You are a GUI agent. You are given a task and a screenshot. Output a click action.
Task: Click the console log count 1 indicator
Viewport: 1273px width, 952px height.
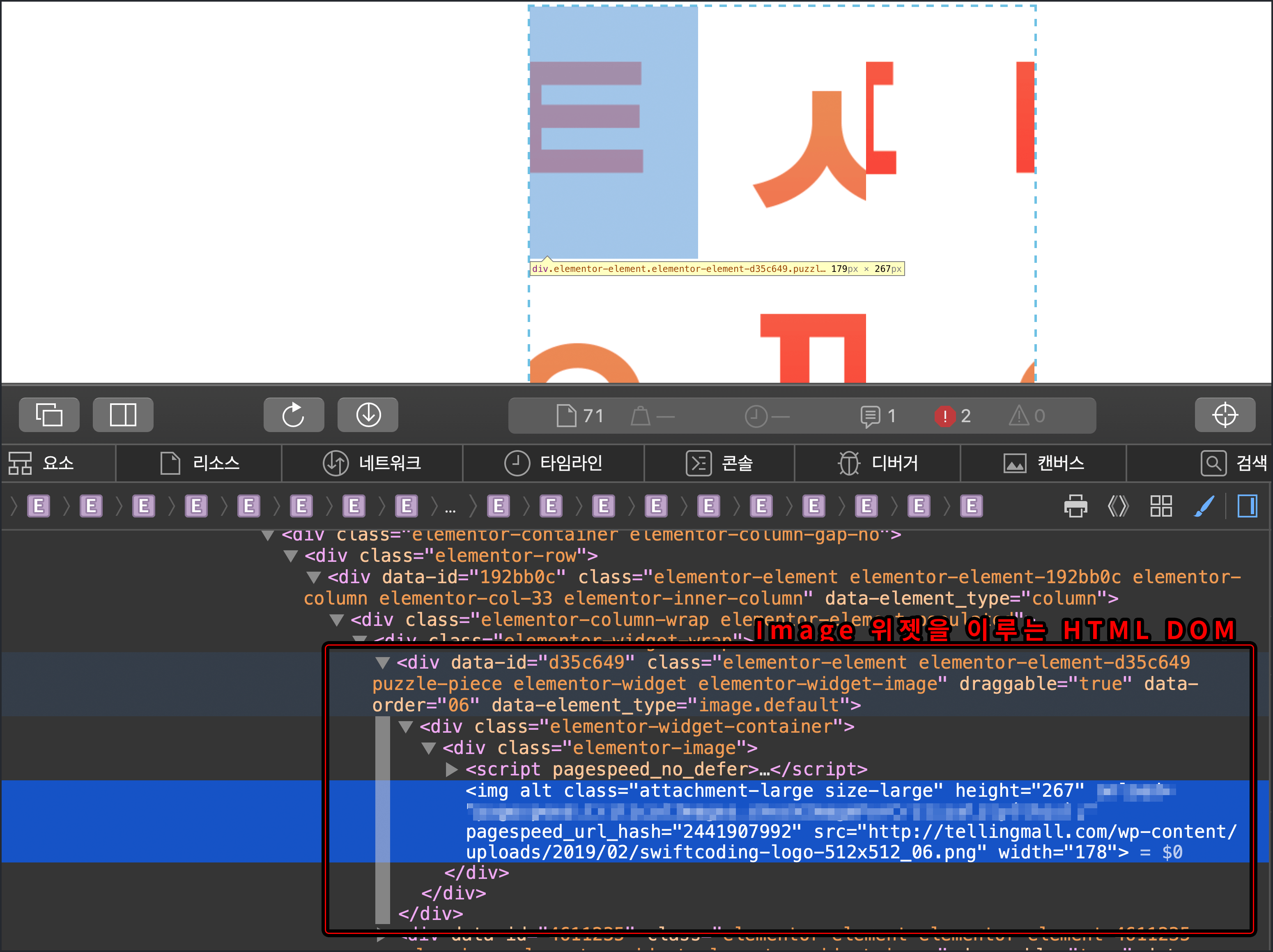[878, 416]
